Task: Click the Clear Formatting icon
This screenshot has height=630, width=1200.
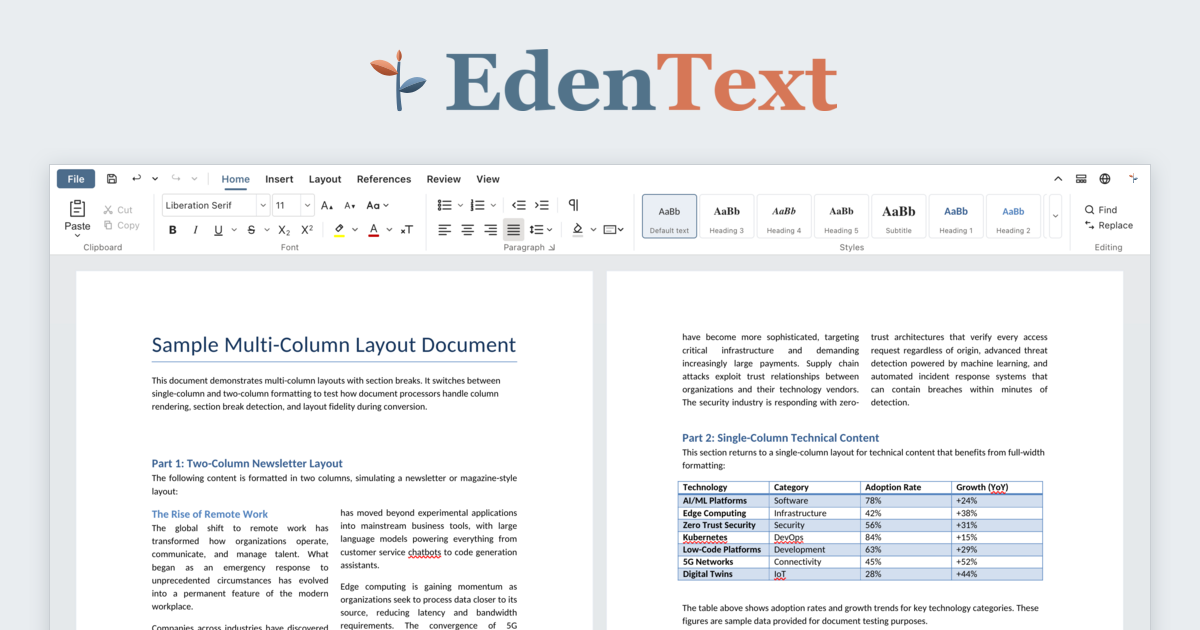Action: coord(407,230)
